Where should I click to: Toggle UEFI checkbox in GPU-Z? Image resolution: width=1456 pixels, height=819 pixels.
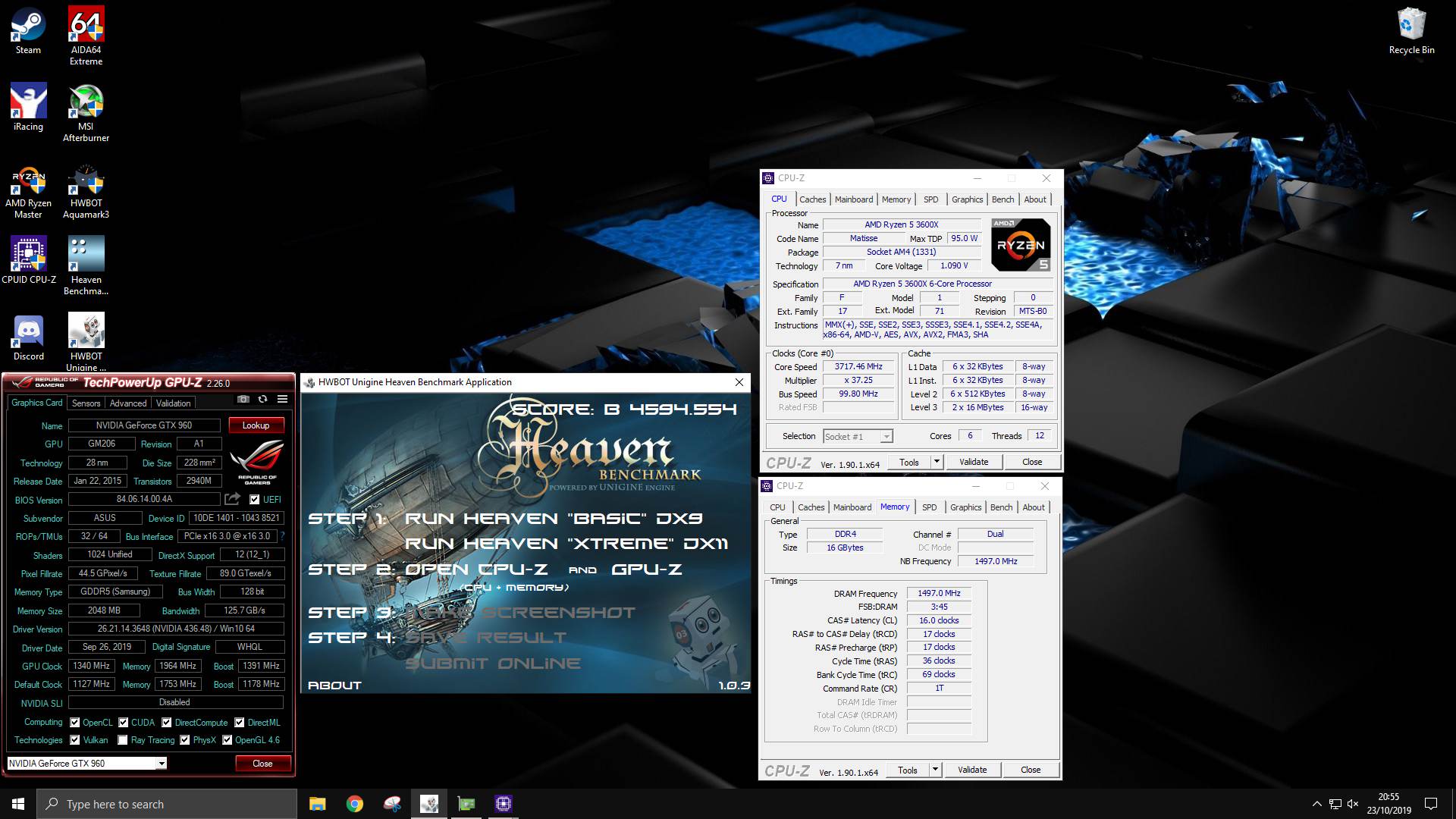click(x=254, y=500)
